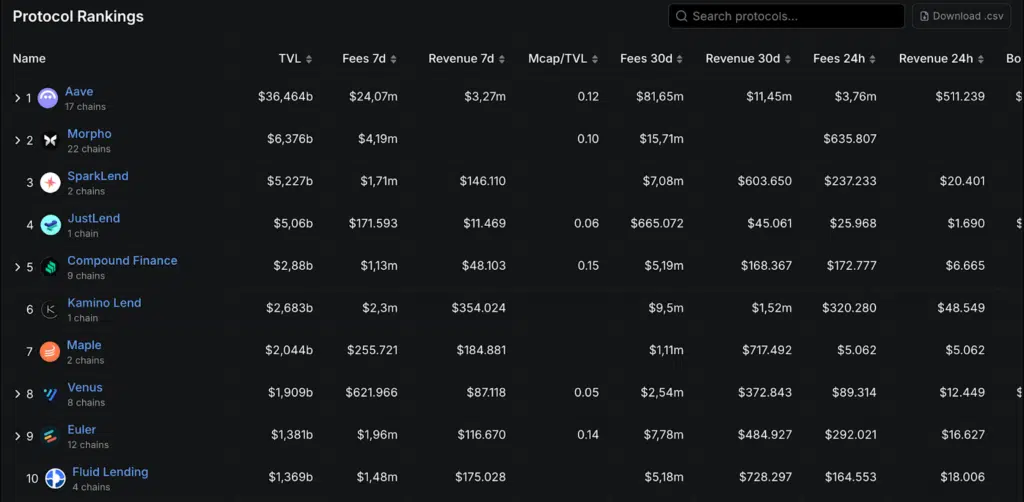Open the Euler protocol link
Screen dimensions: 1024x502
(81, 430)
